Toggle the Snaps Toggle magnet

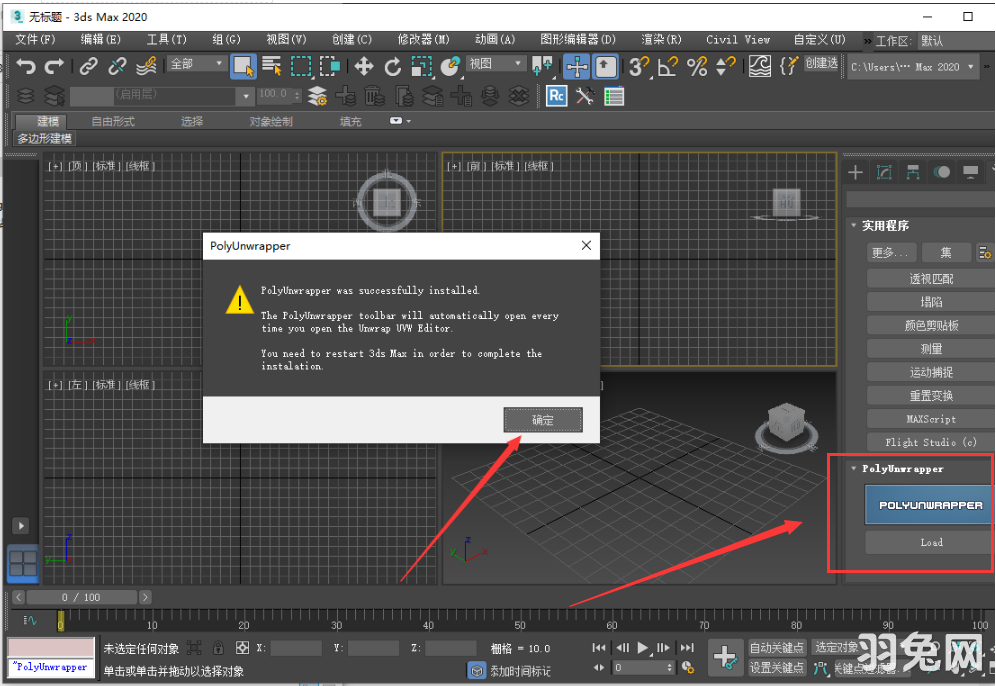click(x=637, y=67)
